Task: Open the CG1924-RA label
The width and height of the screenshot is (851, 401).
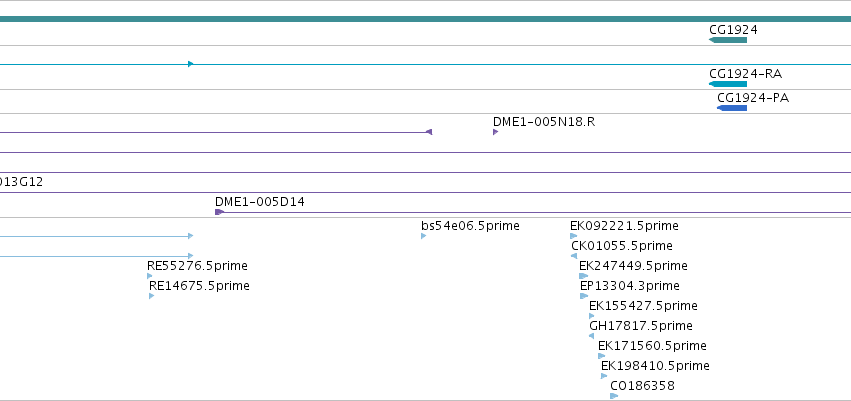Action: 746,74
